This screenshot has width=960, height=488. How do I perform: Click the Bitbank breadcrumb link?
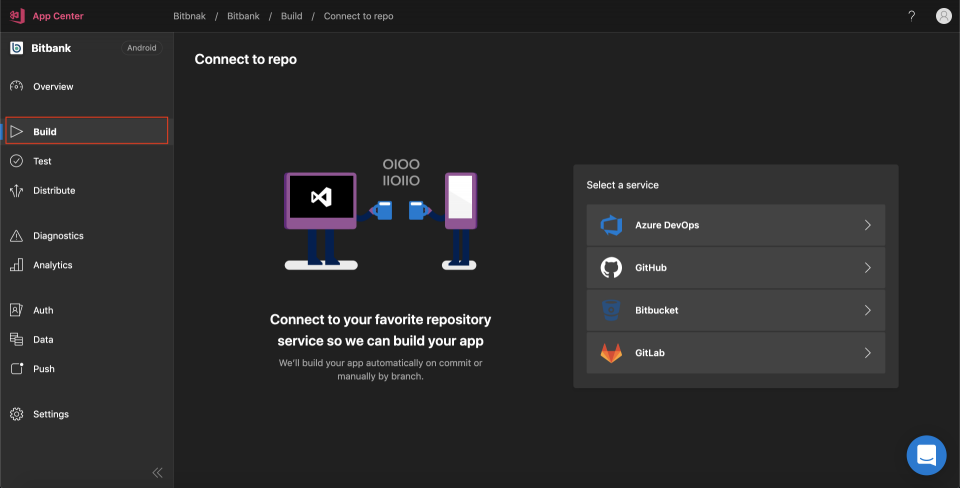[243, 16]
